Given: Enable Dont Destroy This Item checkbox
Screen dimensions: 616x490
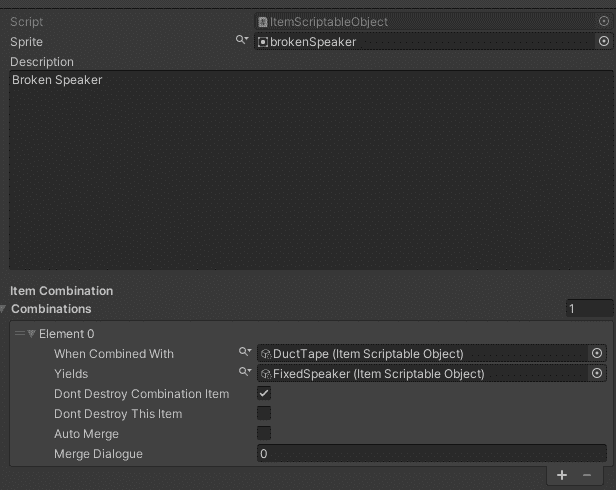Looking at the screenshot, I should (x=264, y=414).
